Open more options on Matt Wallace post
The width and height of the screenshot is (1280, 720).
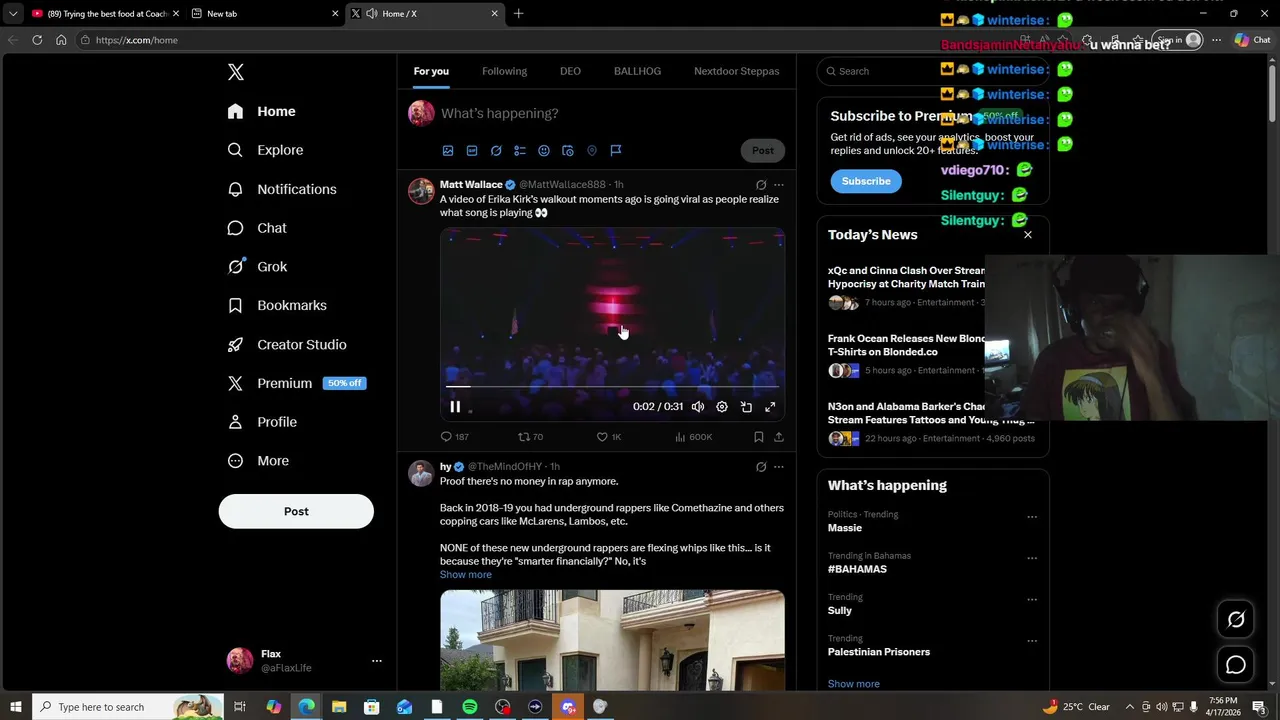pos(779,185)
